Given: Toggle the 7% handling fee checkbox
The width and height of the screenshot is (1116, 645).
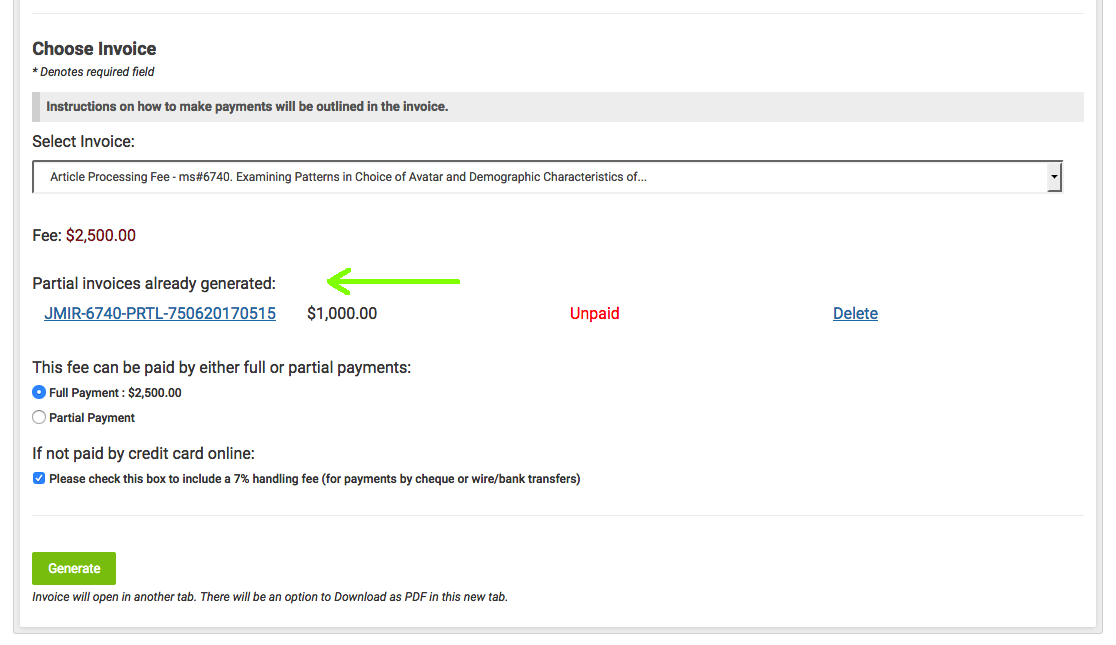Looking at the screenshot, I should pyautogui.click(x=39, y=478).
